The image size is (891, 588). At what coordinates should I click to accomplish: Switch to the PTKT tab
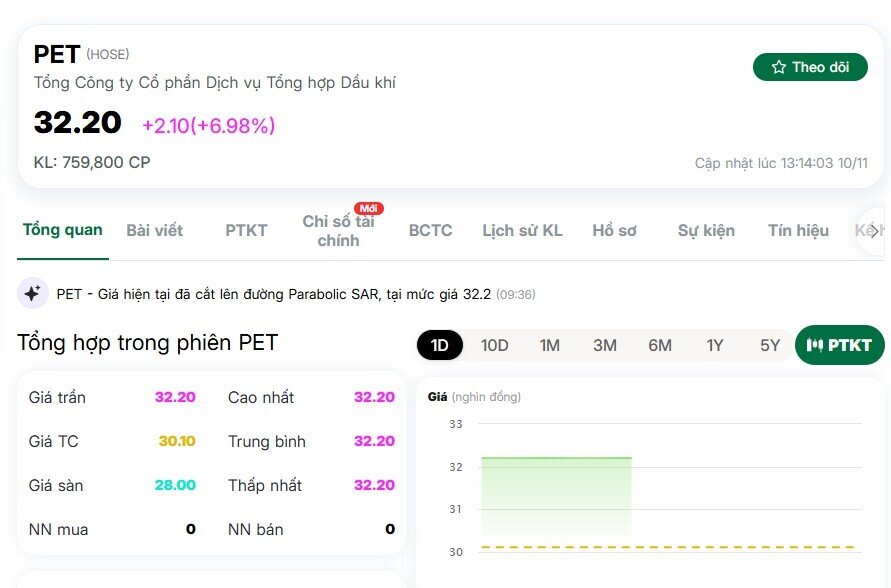point(246,230)
